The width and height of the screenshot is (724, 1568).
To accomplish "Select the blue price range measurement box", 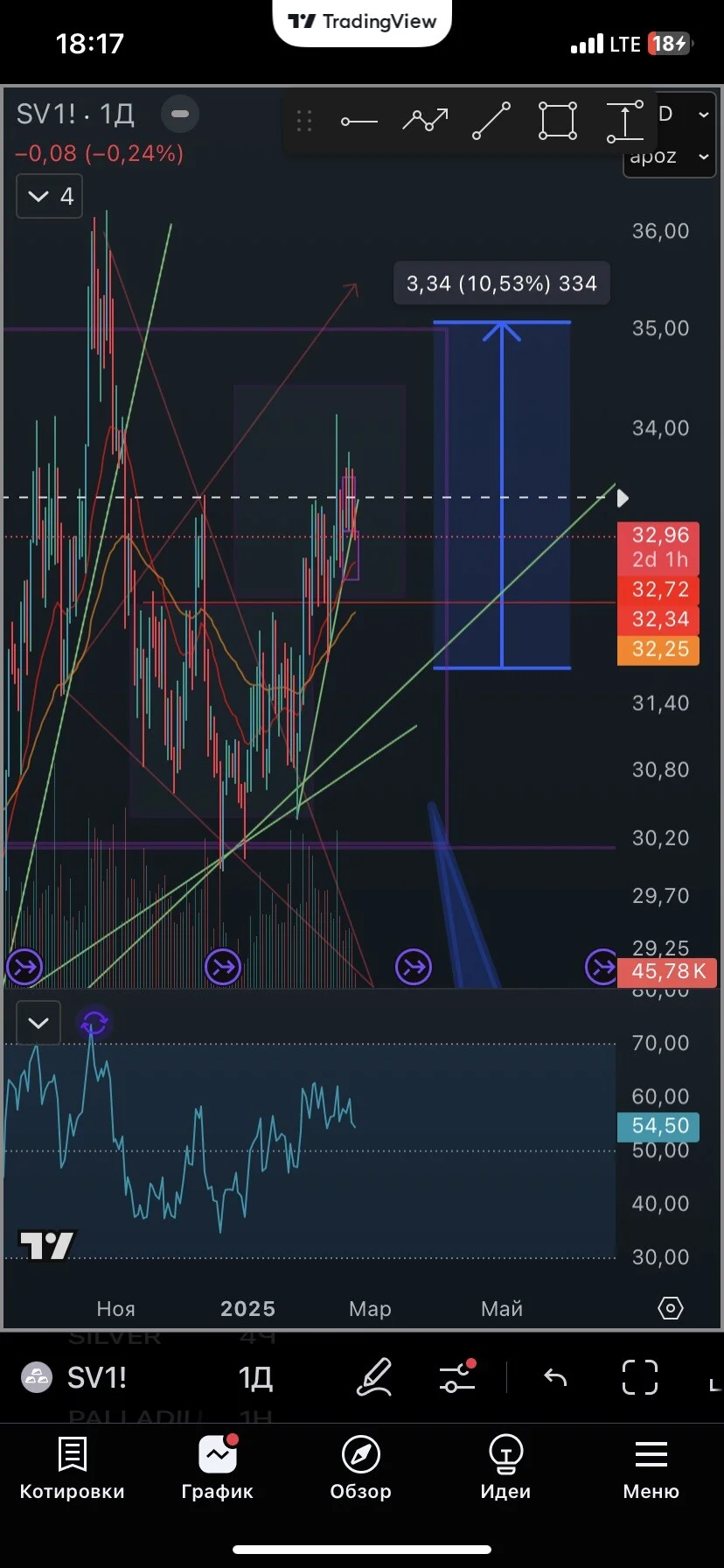I will (x=502, y=495).
